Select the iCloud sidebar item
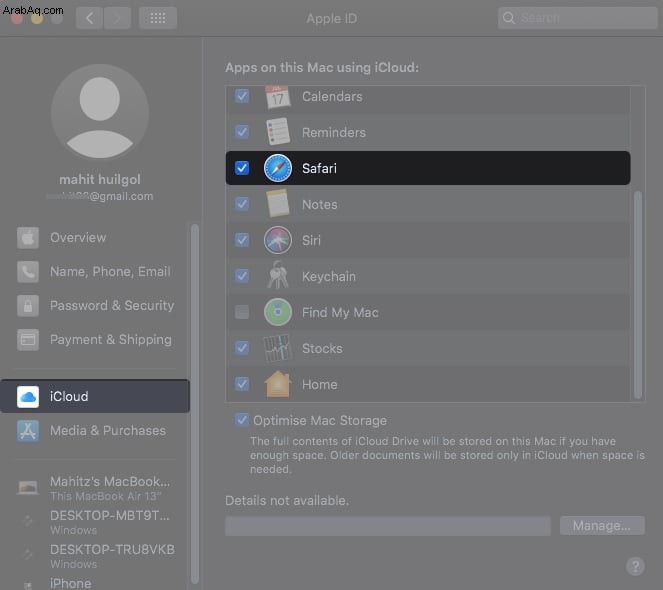 95,396
